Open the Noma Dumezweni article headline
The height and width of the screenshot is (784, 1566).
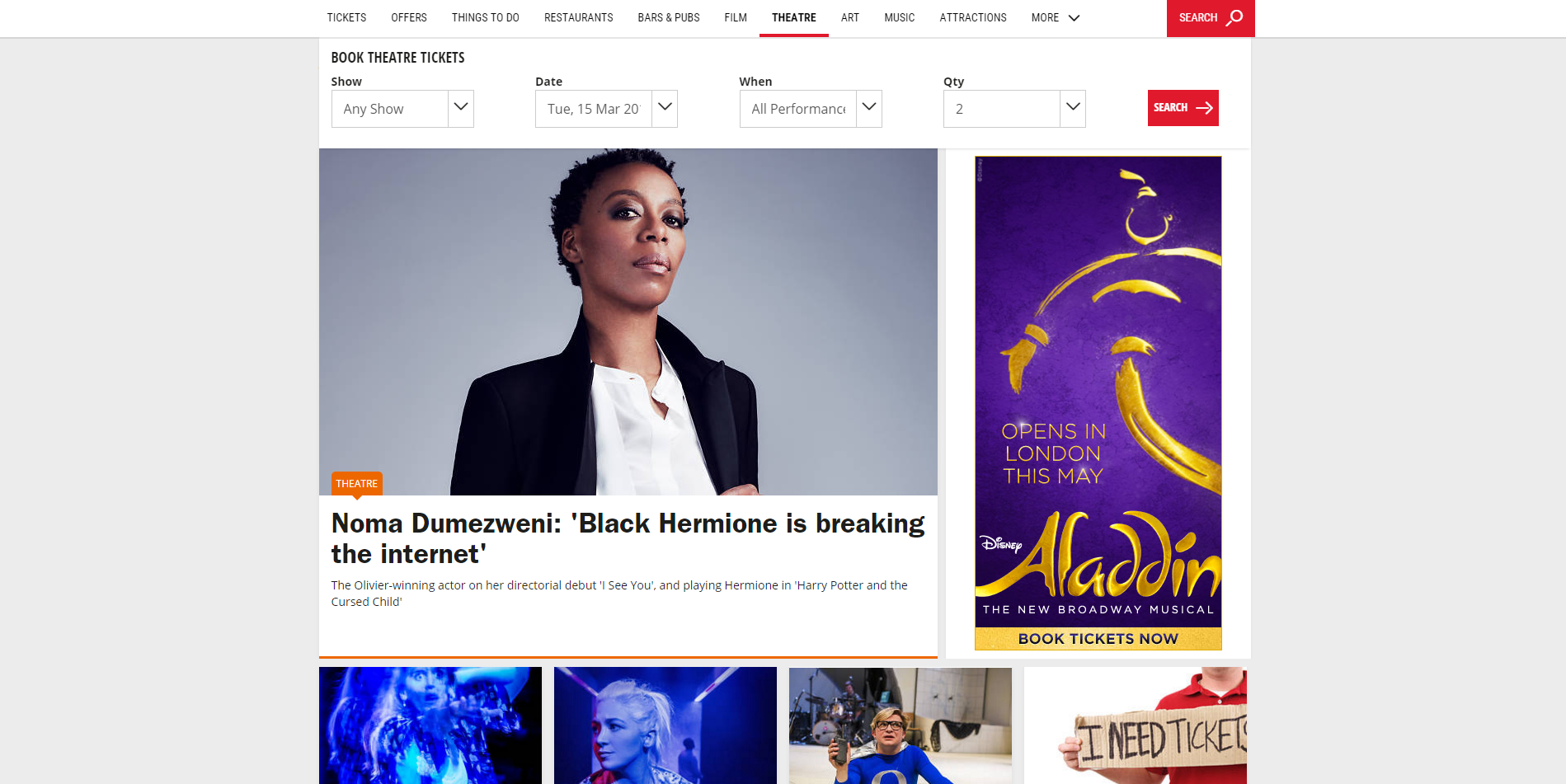(628, 538)
